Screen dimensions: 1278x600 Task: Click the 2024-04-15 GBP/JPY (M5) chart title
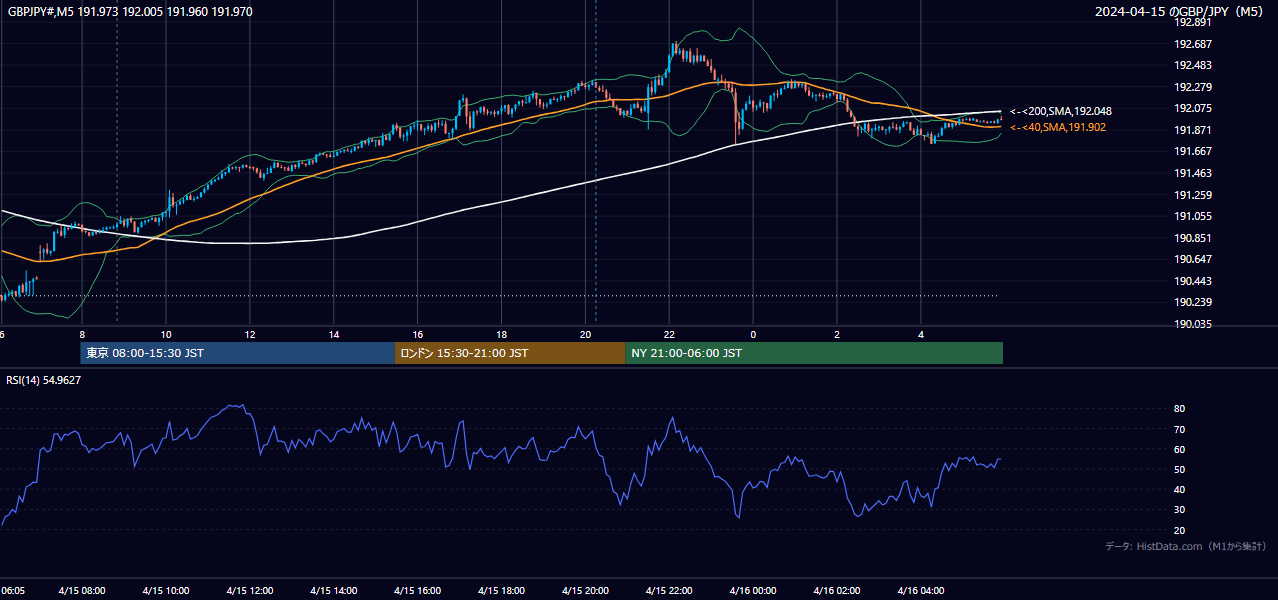click(x=1179, y=12)
